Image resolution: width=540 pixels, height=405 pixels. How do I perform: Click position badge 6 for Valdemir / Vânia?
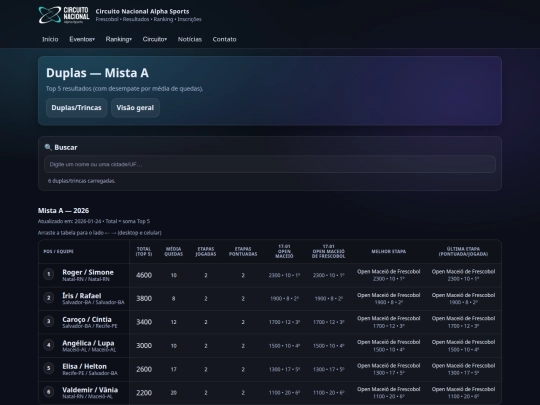point(49,392)
